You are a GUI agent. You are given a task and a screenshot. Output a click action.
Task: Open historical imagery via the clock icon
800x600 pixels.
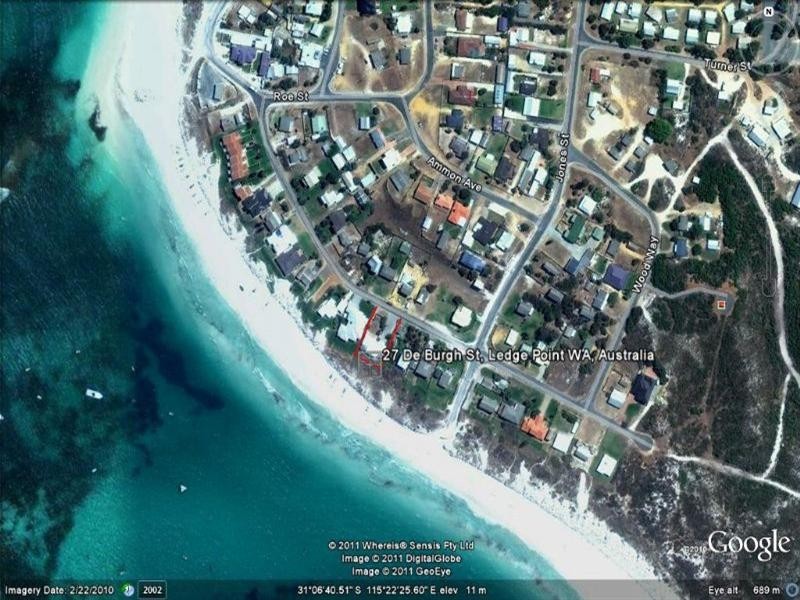click(128, 590)
